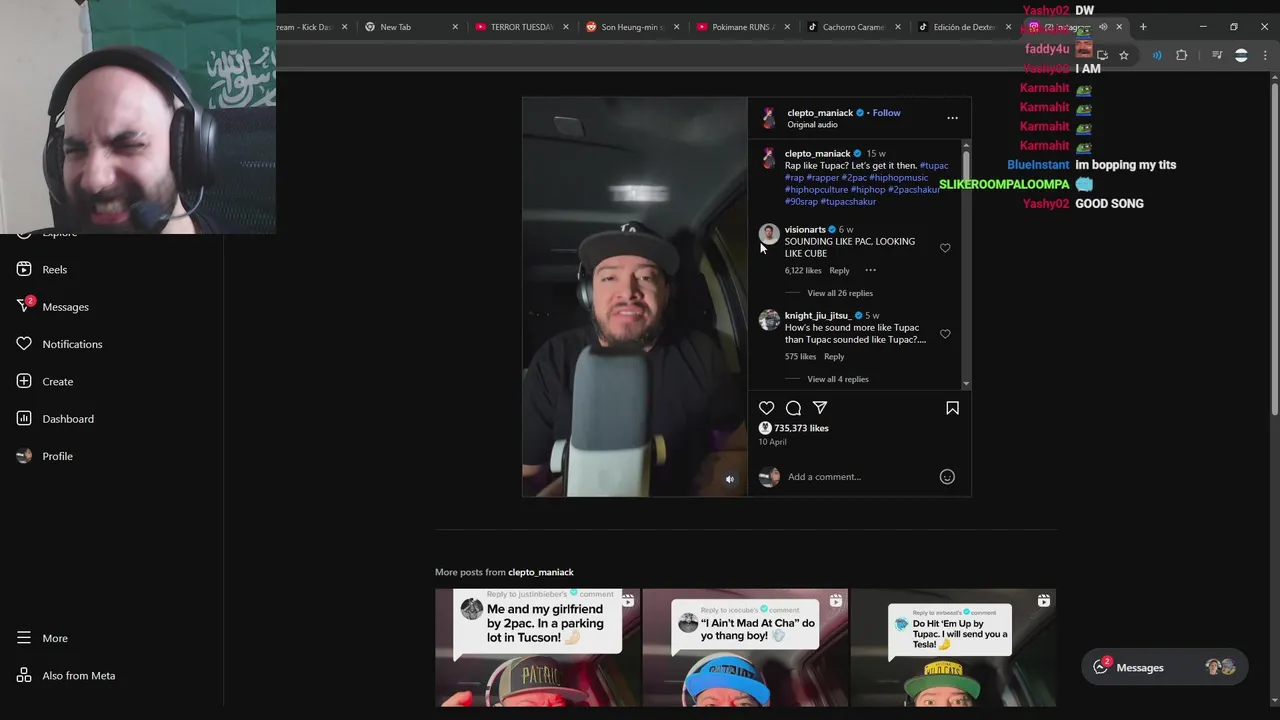Open the Dashboard sidebar item
1280x720 pixels.
(x=55, y=418)
